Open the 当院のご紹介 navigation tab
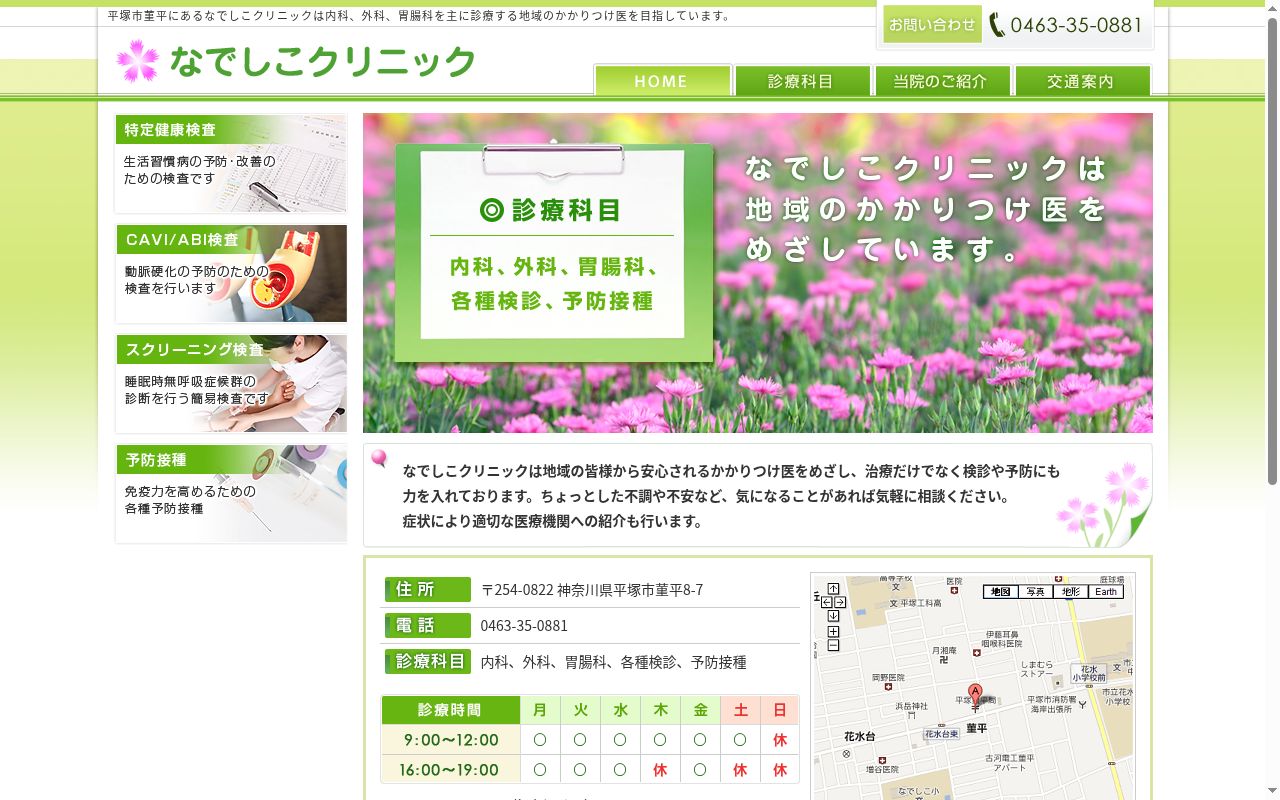Screen dimensions: 1280x800 [941, 81]
